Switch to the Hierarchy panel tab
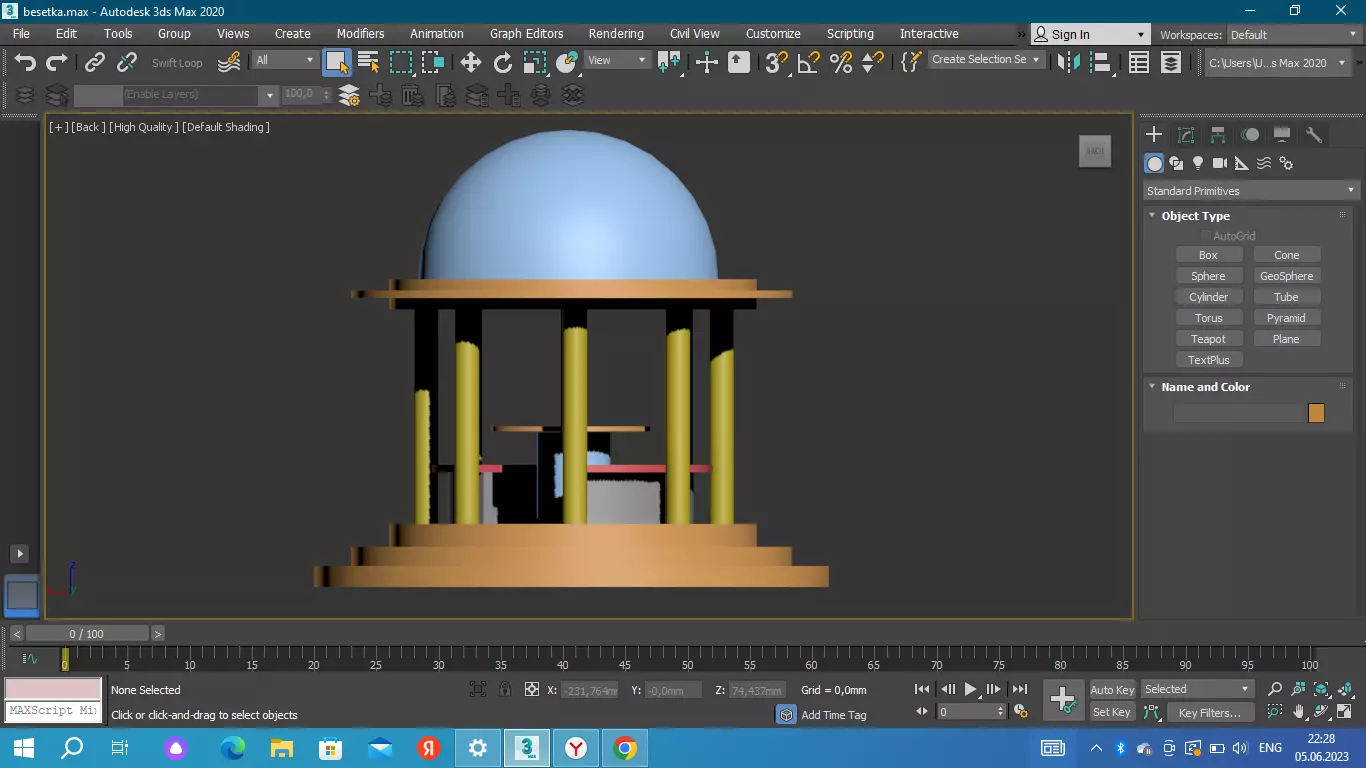The image size is (1366, 768). (x=1218, y=135)
